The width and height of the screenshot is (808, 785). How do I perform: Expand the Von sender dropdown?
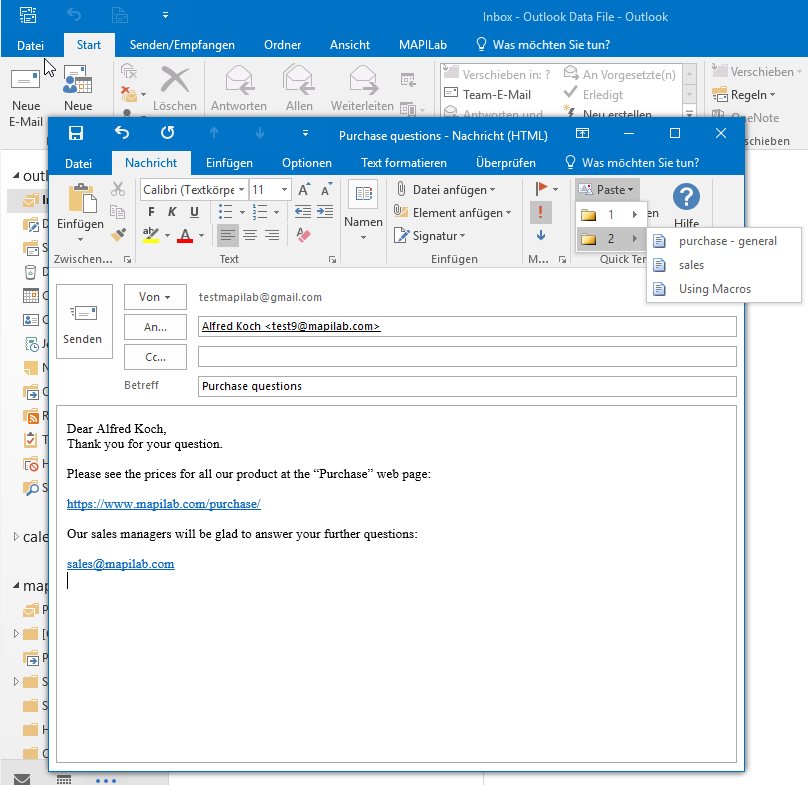click(155, 297)
